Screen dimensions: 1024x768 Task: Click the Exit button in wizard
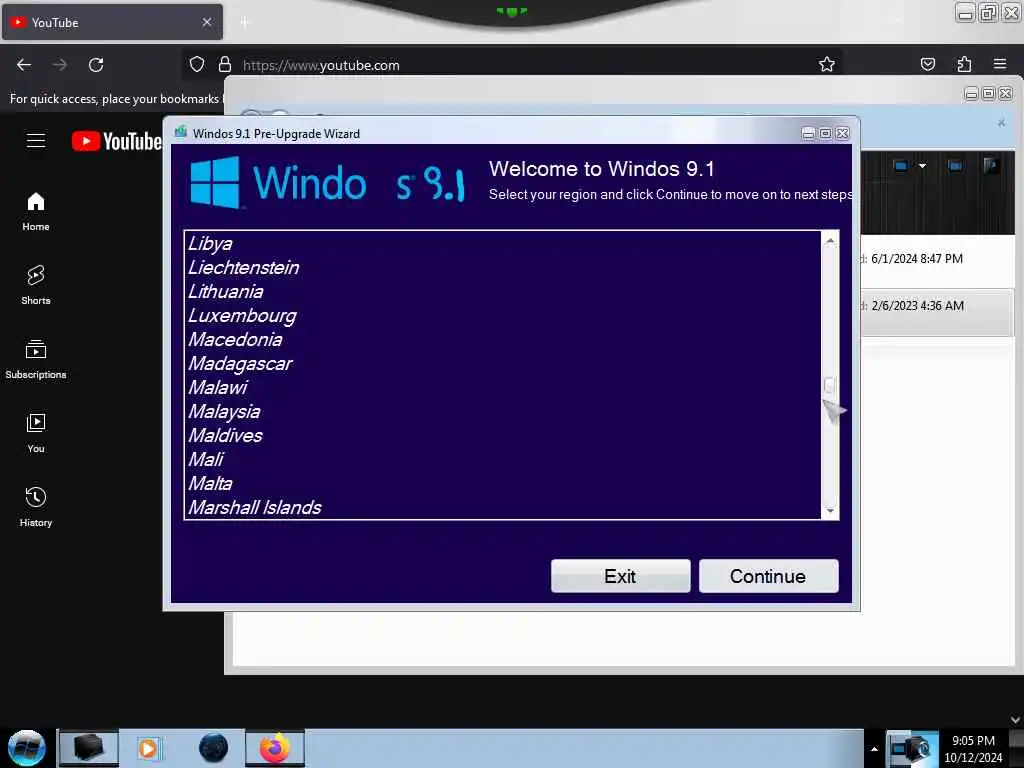coord(620,575)
